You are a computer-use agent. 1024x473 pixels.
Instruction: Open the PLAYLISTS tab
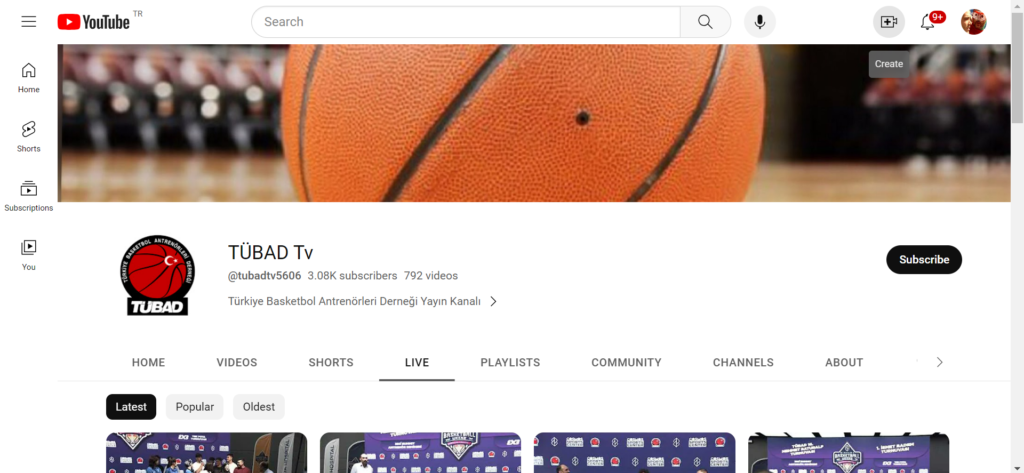click(x=510, y=363)
